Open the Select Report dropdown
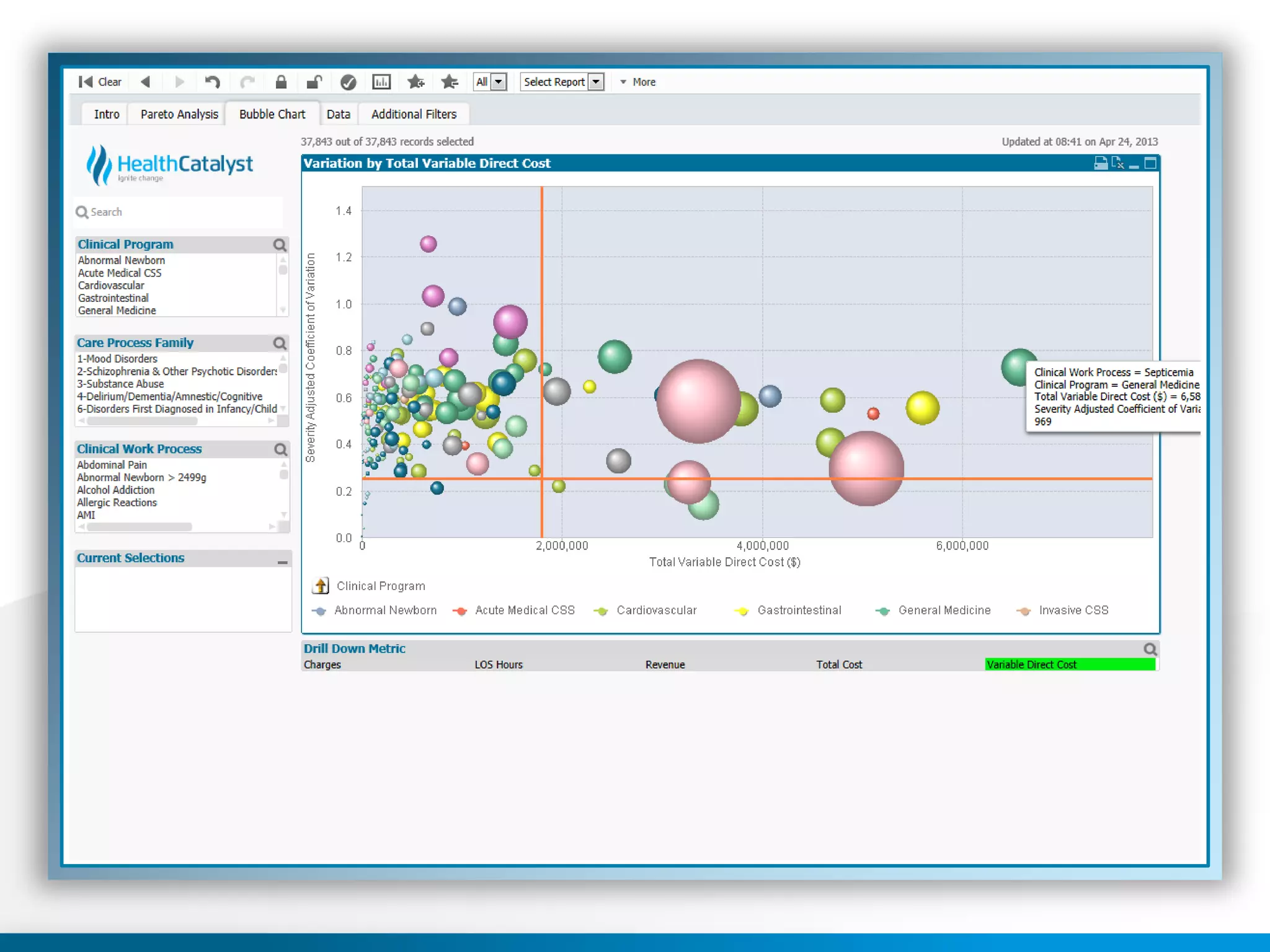The image size is (1270, 952). click(x=595, y=82)
